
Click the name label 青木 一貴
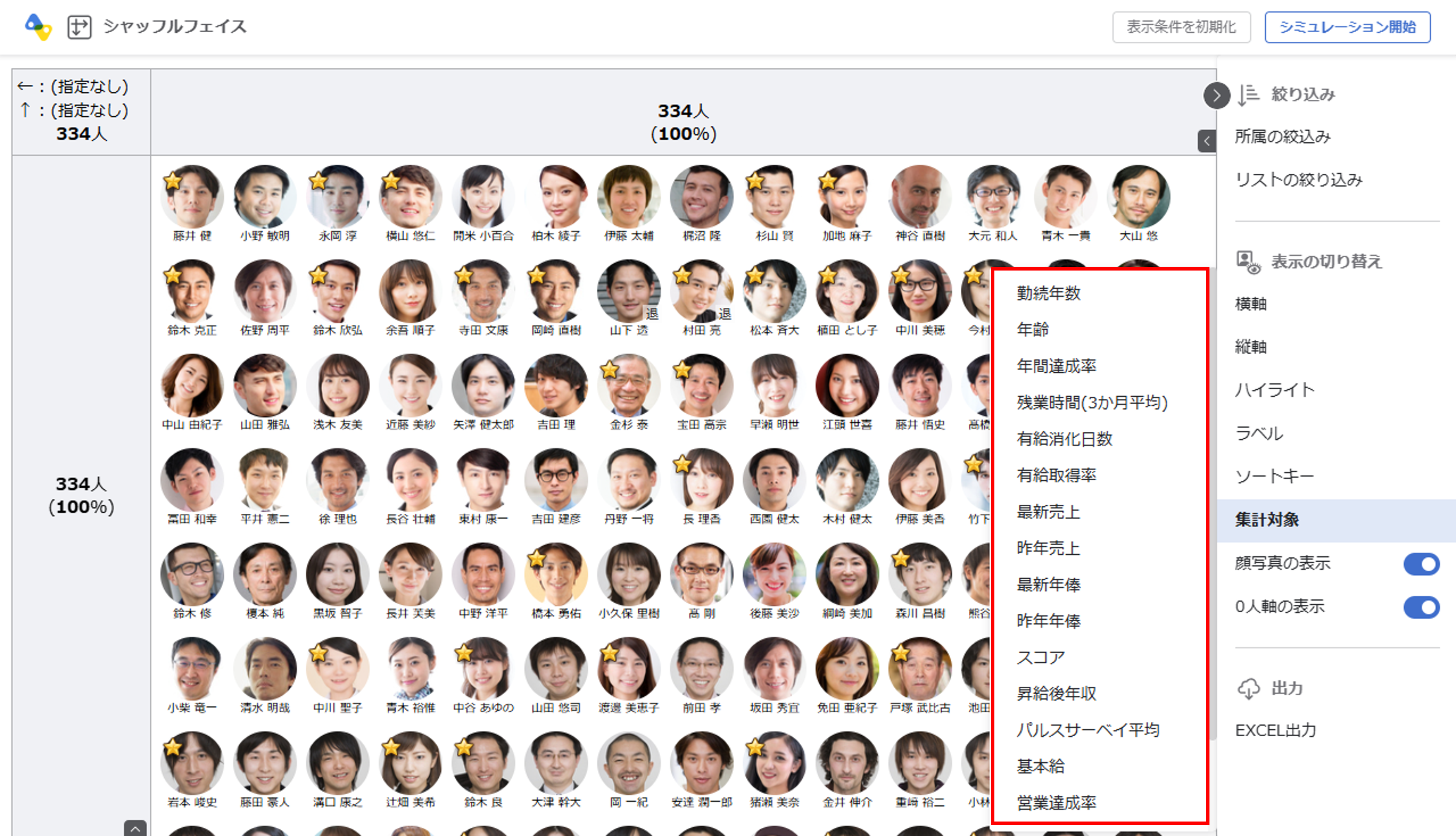click(x=1066, y=236)
